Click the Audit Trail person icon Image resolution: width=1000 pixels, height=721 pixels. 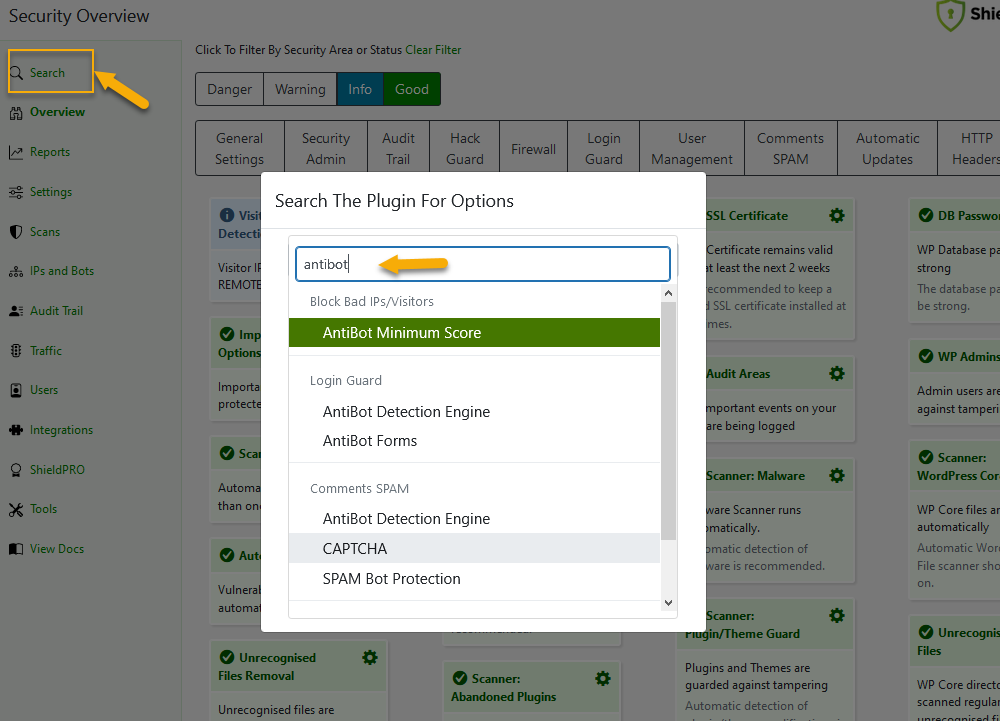pos(16,311)
